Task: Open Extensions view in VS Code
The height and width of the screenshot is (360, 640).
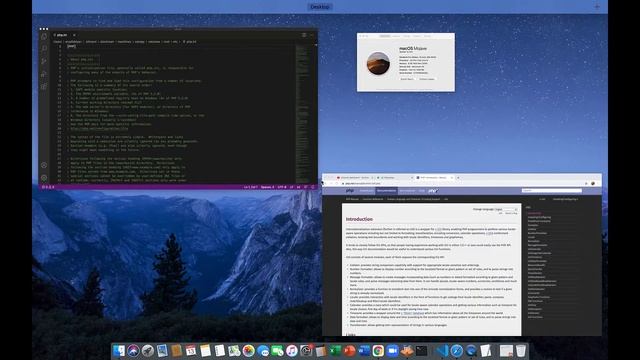Action: [44, 87]
